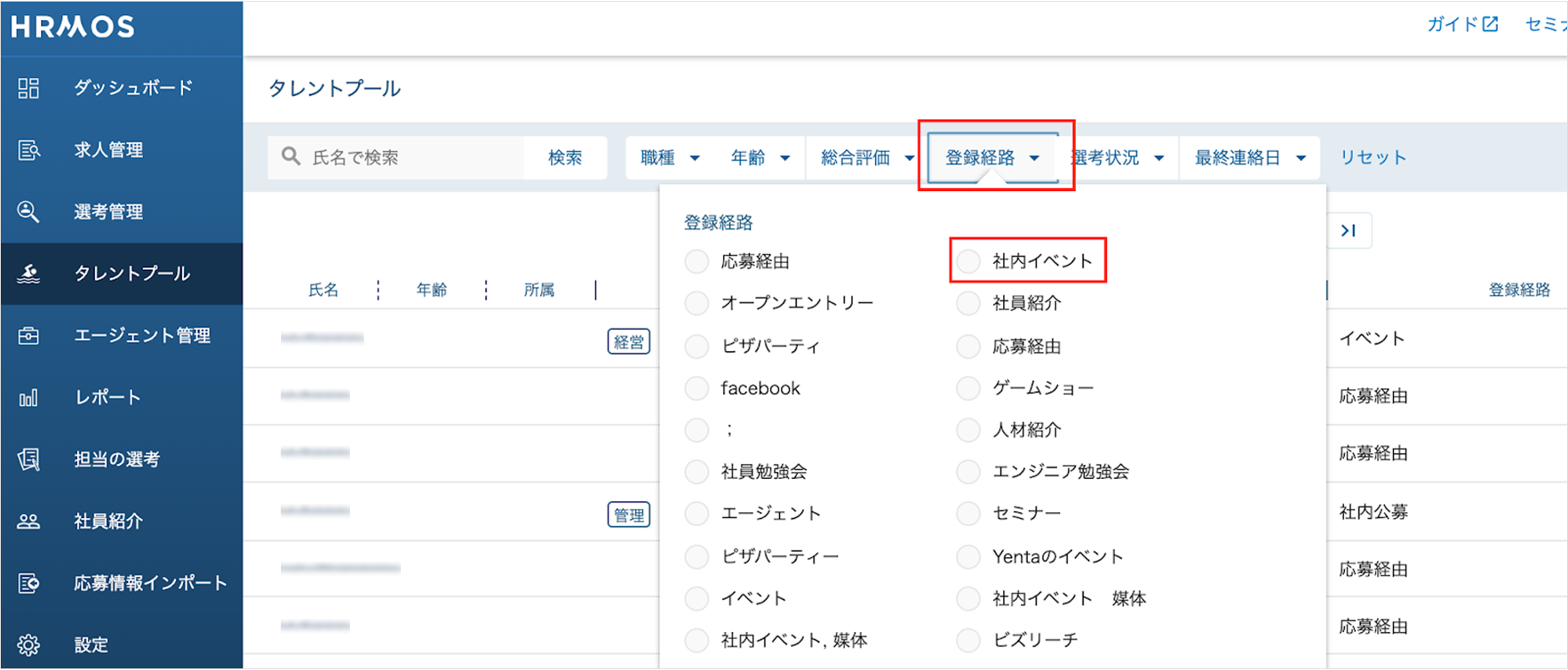Click the 選考管理 magnifier-person icon
The image size is (1568, 670).
pyautogui.click(x=28, y=211)
